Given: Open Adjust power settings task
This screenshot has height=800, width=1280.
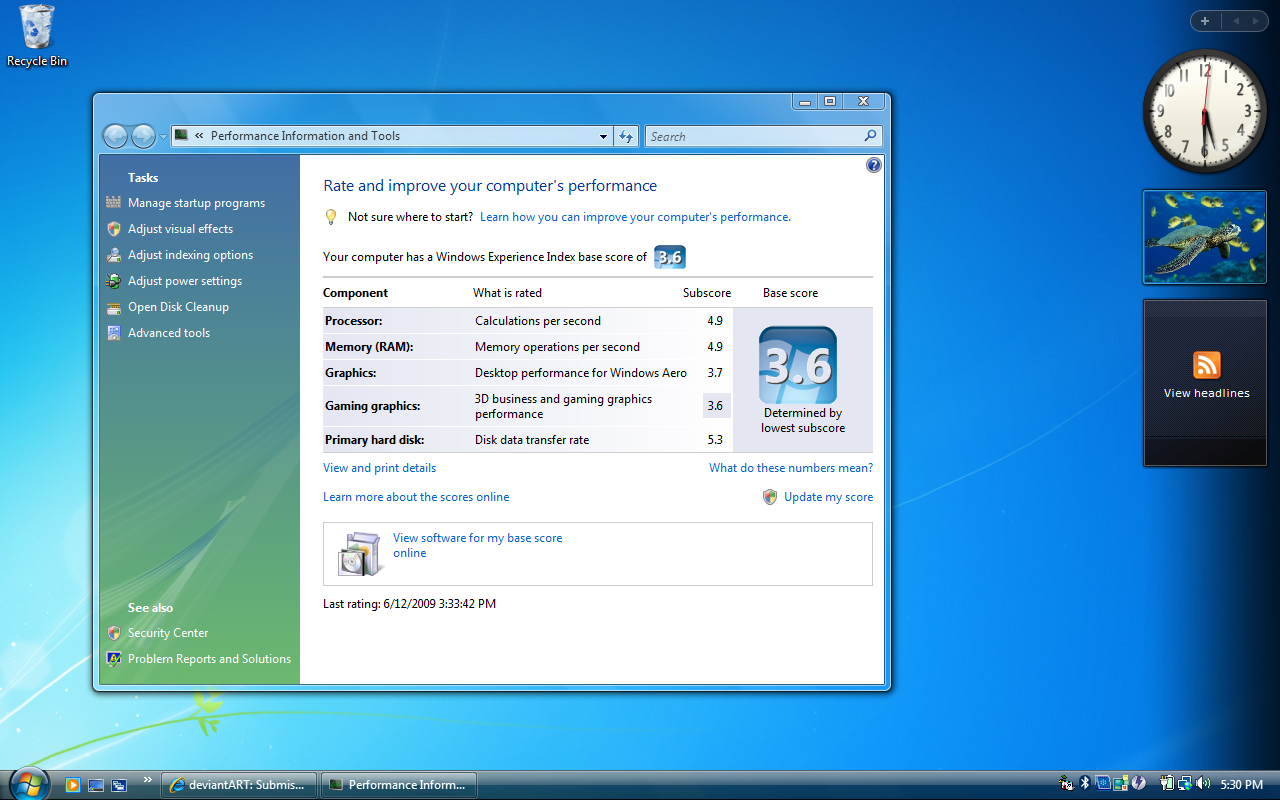Looking at the screenshot, I should 185,281.
